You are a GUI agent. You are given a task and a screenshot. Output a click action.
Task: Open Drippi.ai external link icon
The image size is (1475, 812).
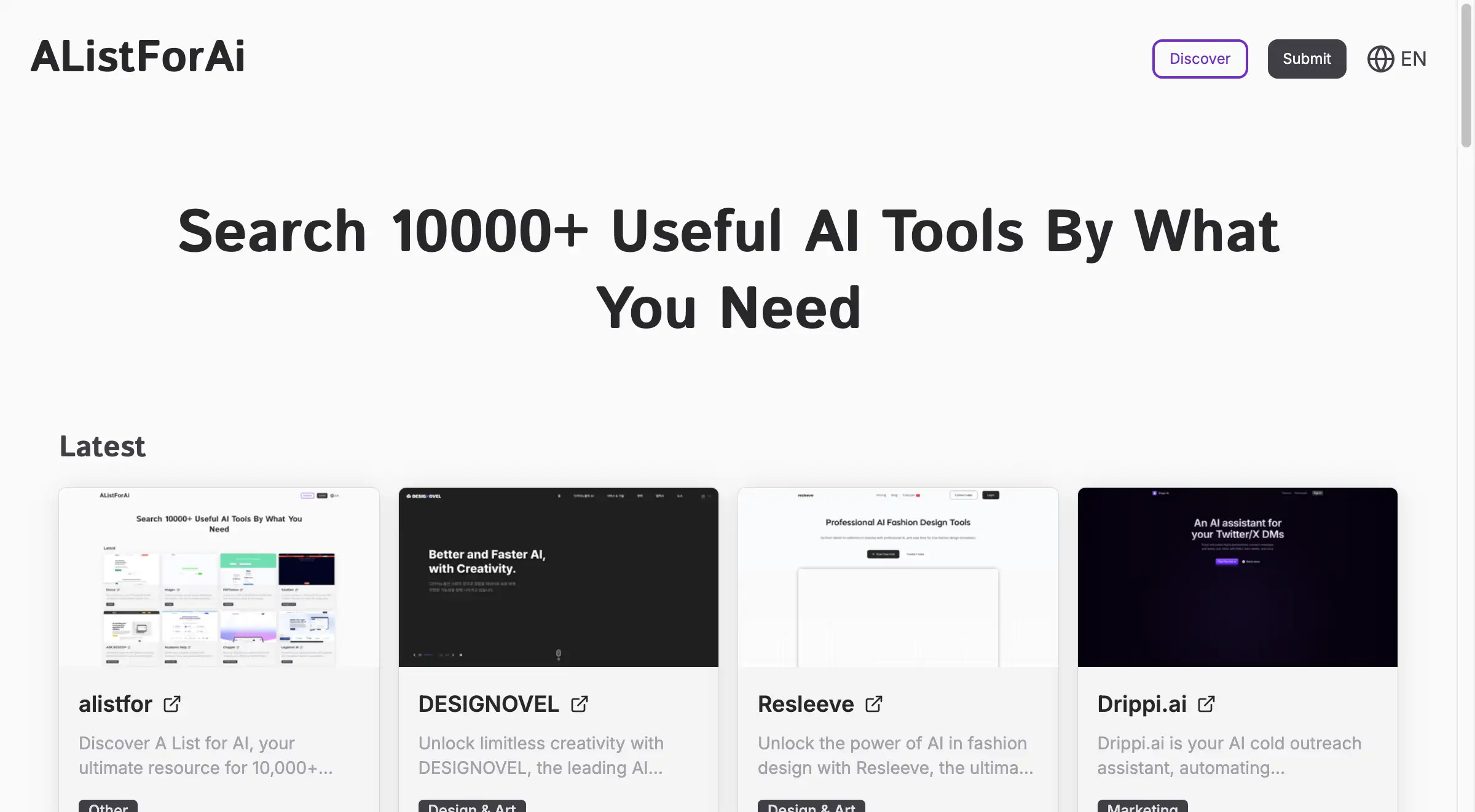(x=1206, y=704)
